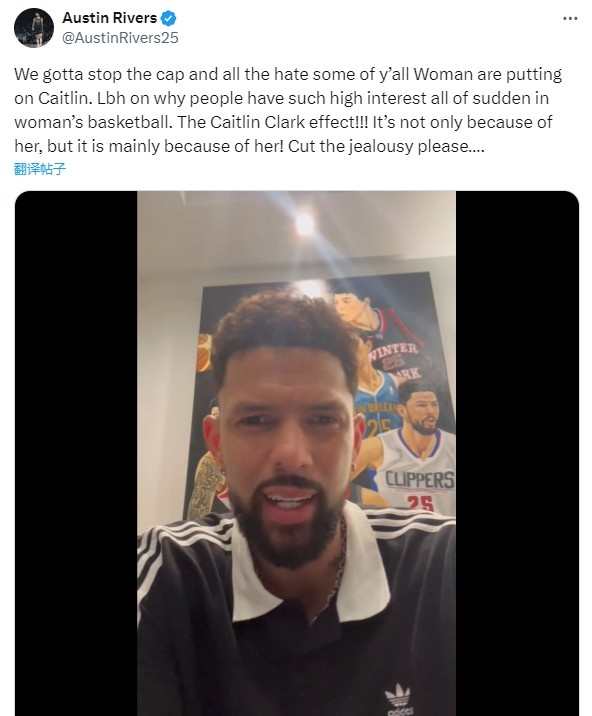Click the right black bar of video
592x716 pixels.
click(517, 453)
